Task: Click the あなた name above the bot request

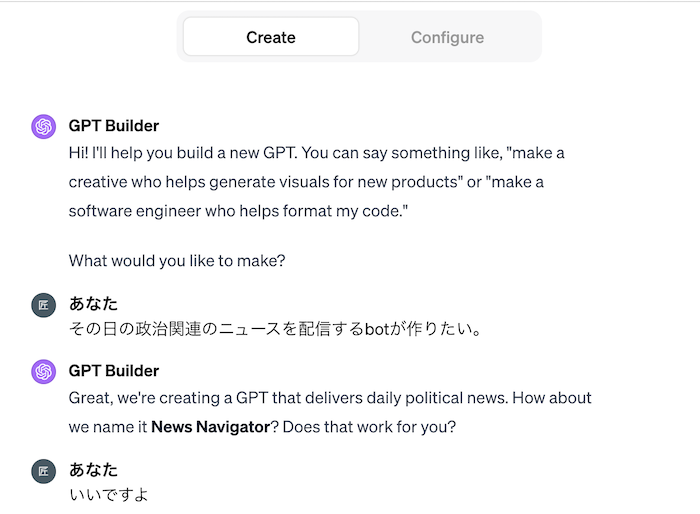Action: (x=93, y=304)
